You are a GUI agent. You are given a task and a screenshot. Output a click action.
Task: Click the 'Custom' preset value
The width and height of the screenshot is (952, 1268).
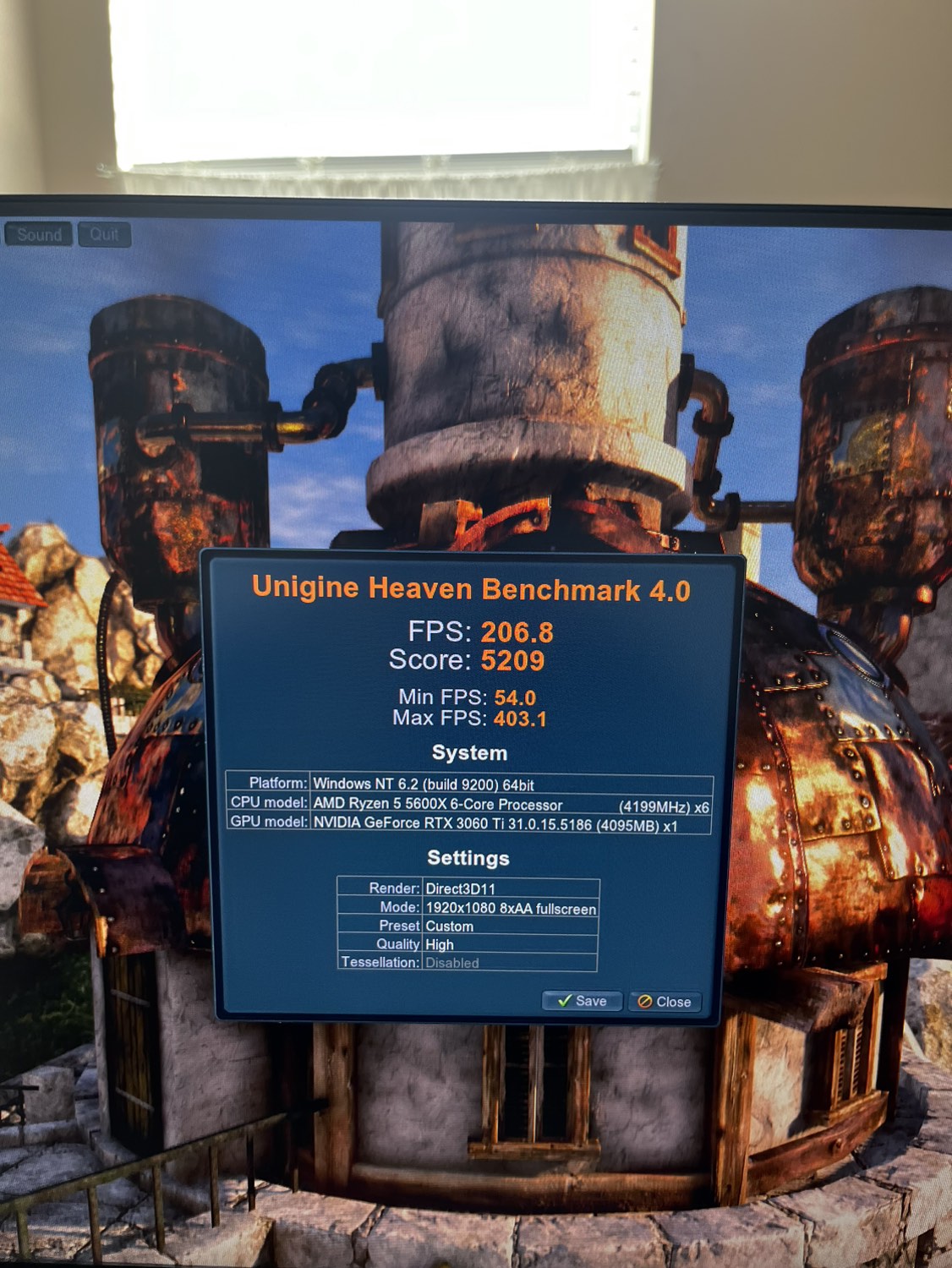coord(449,926)
